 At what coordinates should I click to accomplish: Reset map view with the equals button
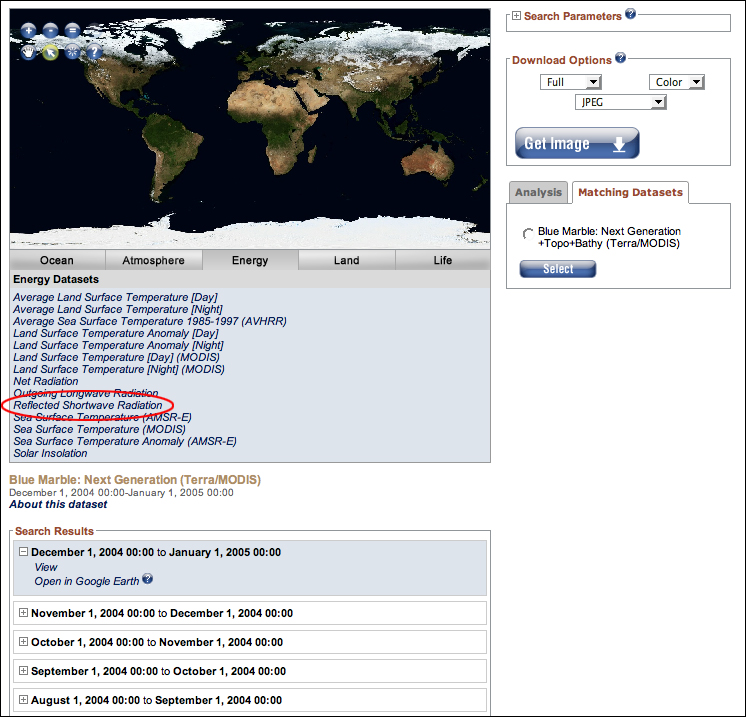pos(73,31)
